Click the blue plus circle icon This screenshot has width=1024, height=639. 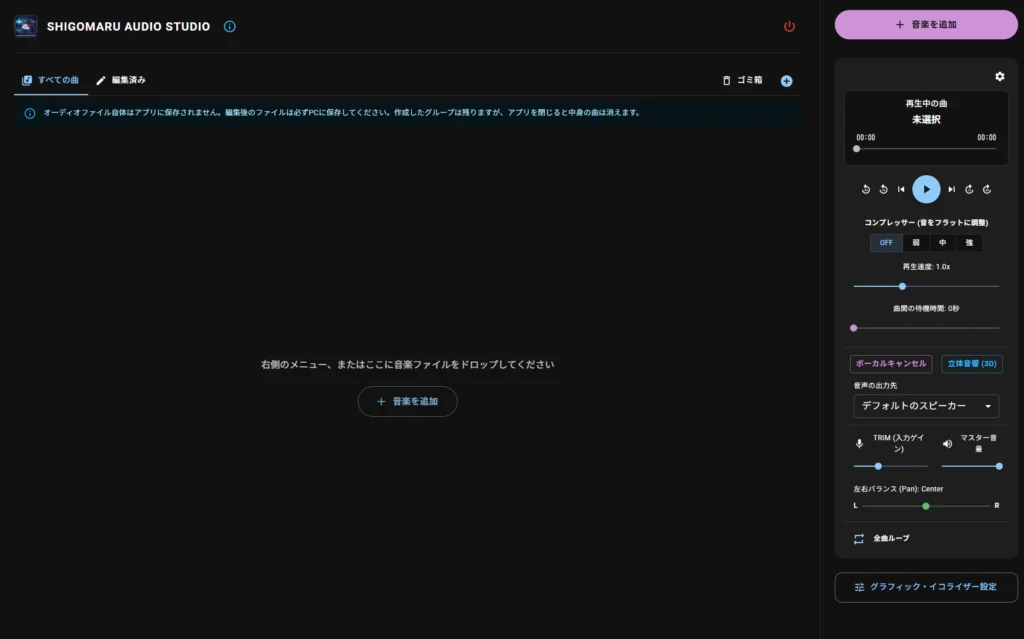pyautogui.click(x=786, y=81)
